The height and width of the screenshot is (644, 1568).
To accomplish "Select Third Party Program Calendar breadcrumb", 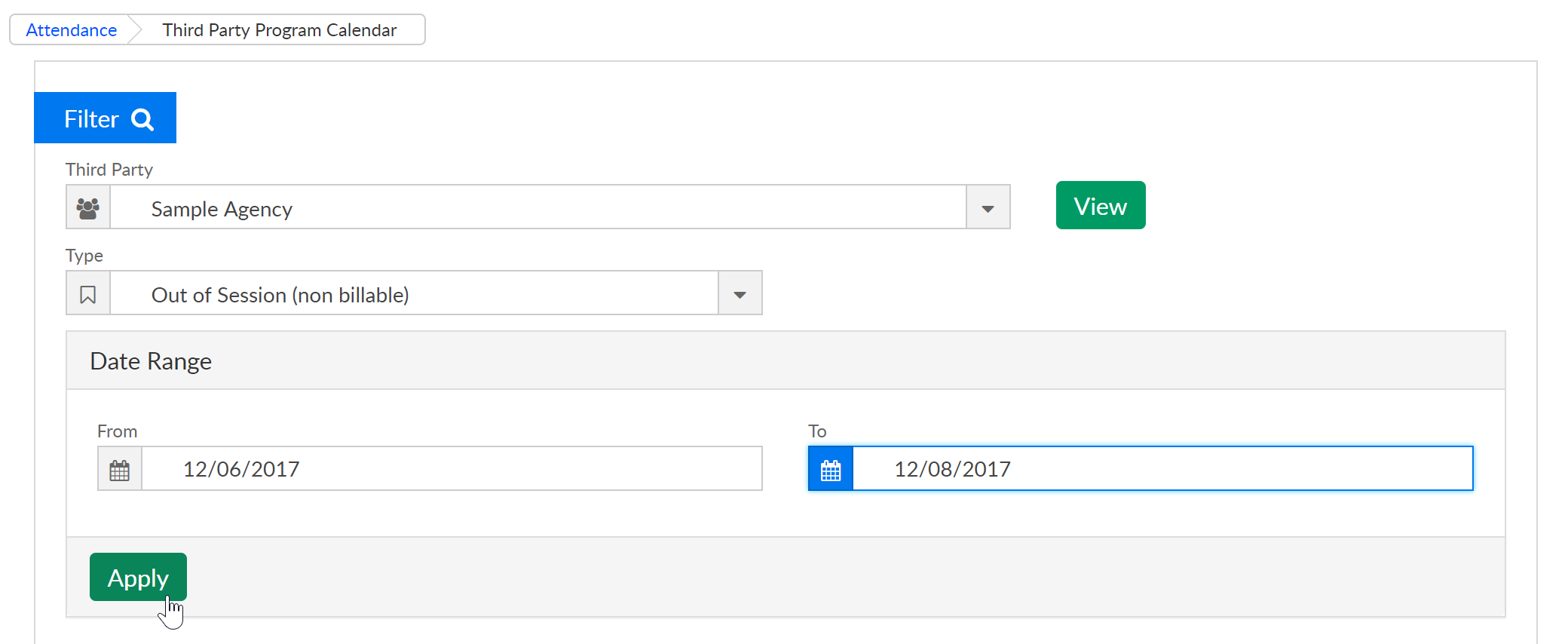I will pos(280,30).
